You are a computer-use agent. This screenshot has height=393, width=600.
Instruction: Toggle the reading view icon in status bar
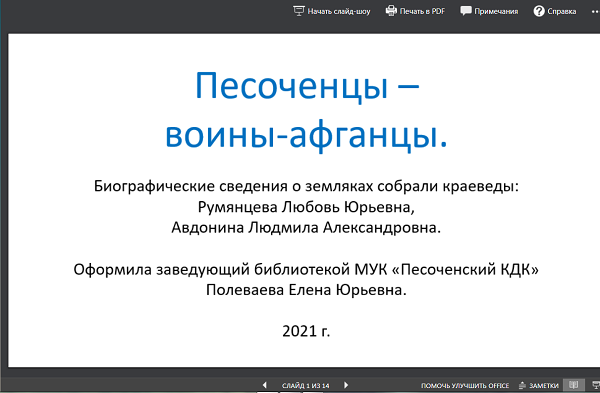coord(574,385)
